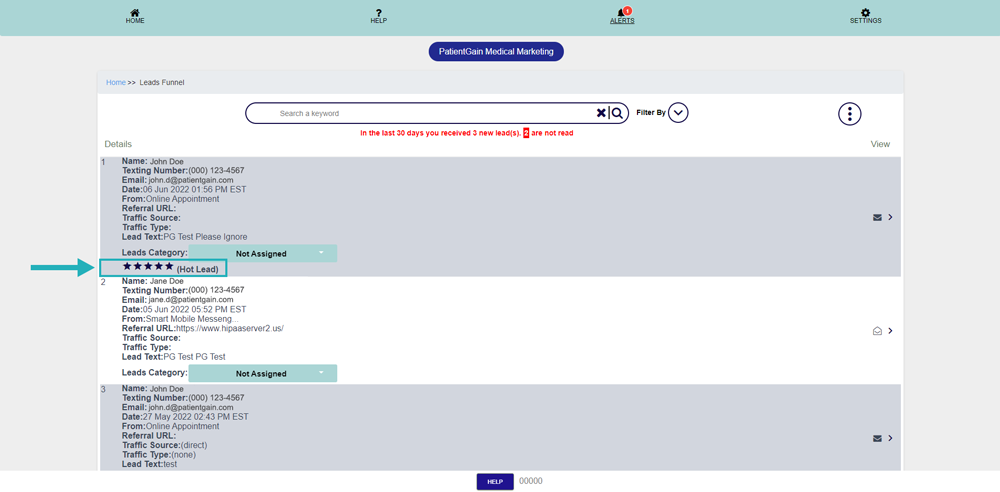Image resolution: width=1000 pixels, height=492 pixels.
Task: Click the unread count badge showing 2
Action: pyautogui.click(x=526, y=133)
